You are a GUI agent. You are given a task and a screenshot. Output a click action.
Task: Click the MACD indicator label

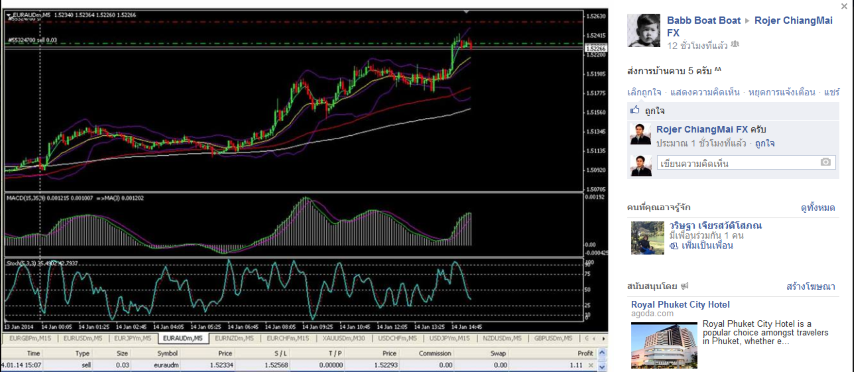coord(75,198)
